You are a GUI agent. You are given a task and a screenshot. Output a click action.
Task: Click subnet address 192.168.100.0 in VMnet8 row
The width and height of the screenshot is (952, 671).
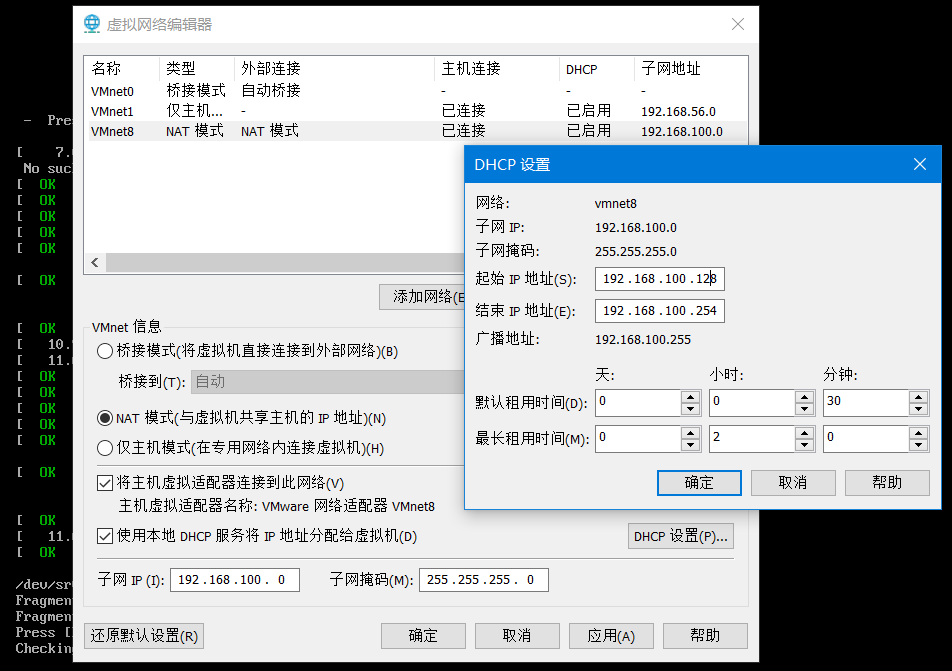pos(682,132)
